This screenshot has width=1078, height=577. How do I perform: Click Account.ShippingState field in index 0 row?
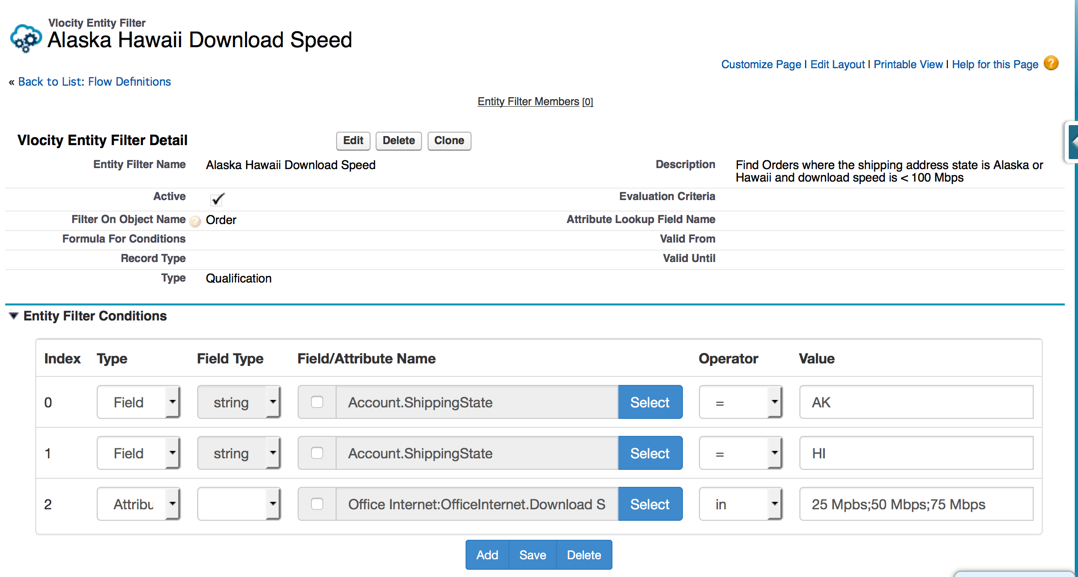[476, 402]
